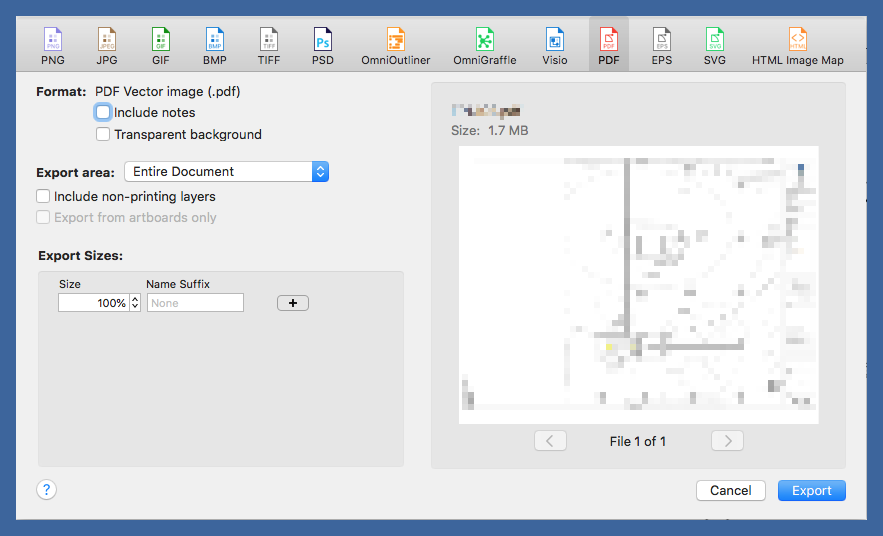Viewport: 883px width, 536px height.
Task: Select OmniOutliner export format
Action: (x=396, y=45)
